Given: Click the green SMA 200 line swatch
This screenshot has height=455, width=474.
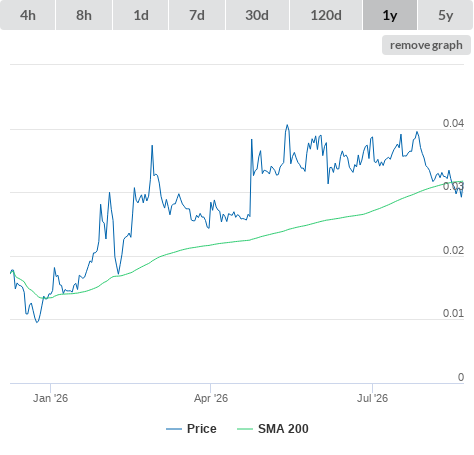Looking at the screenshot, I should point(245,429).
